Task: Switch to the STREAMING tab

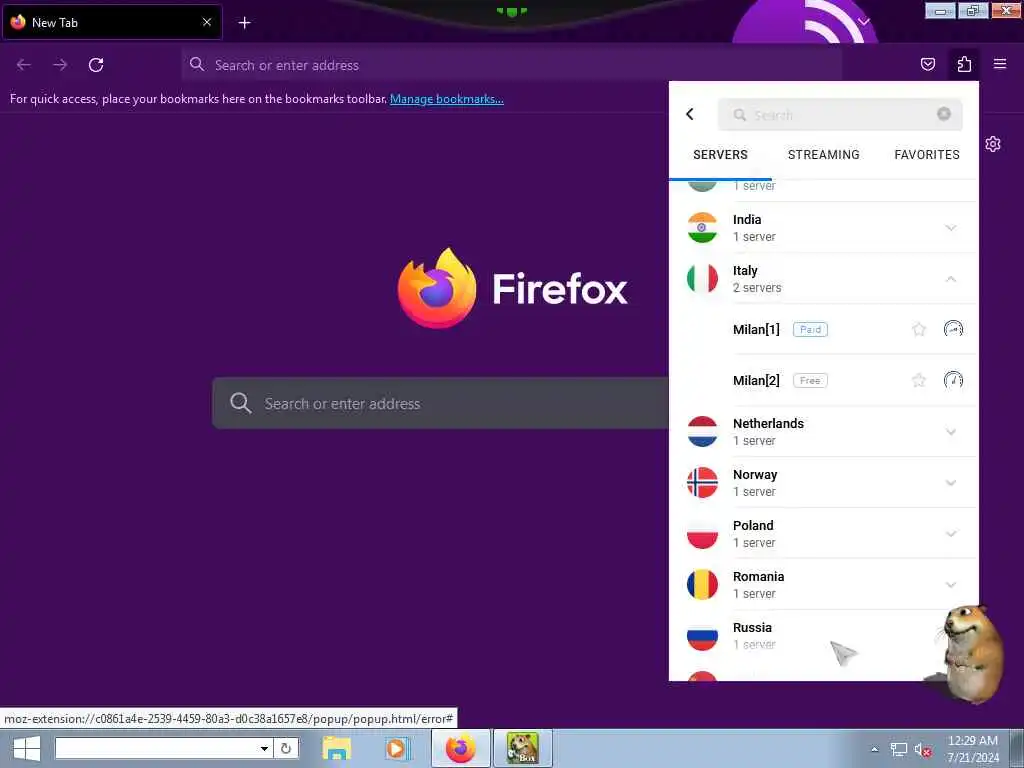Action: [x=824, y=155]
